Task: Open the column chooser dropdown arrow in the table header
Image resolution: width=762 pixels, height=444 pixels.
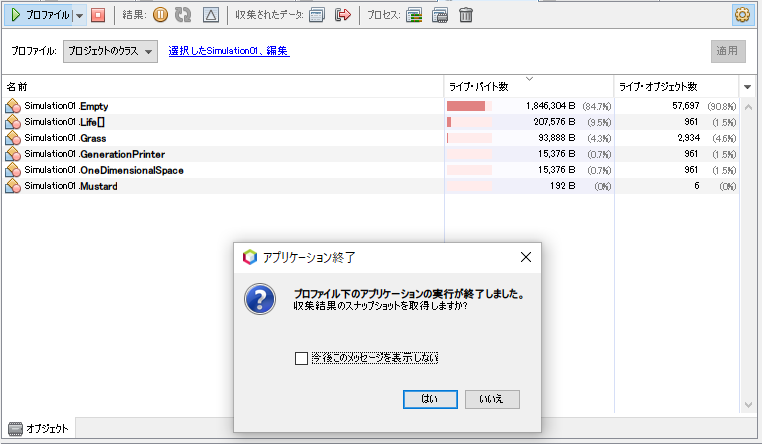Action: (747, 87)
